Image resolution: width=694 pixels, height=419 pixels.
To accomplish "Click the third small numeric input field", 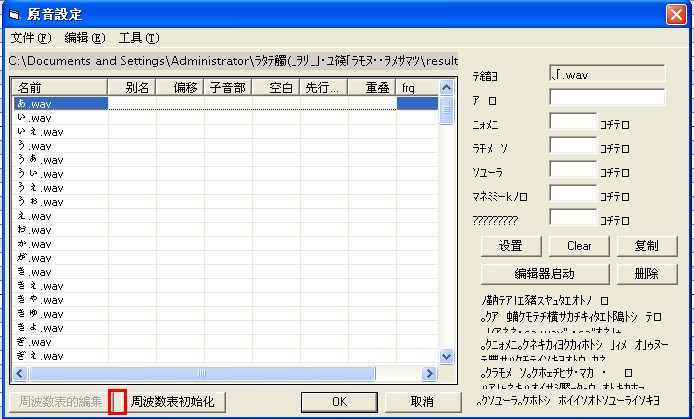I will (573, 169).
